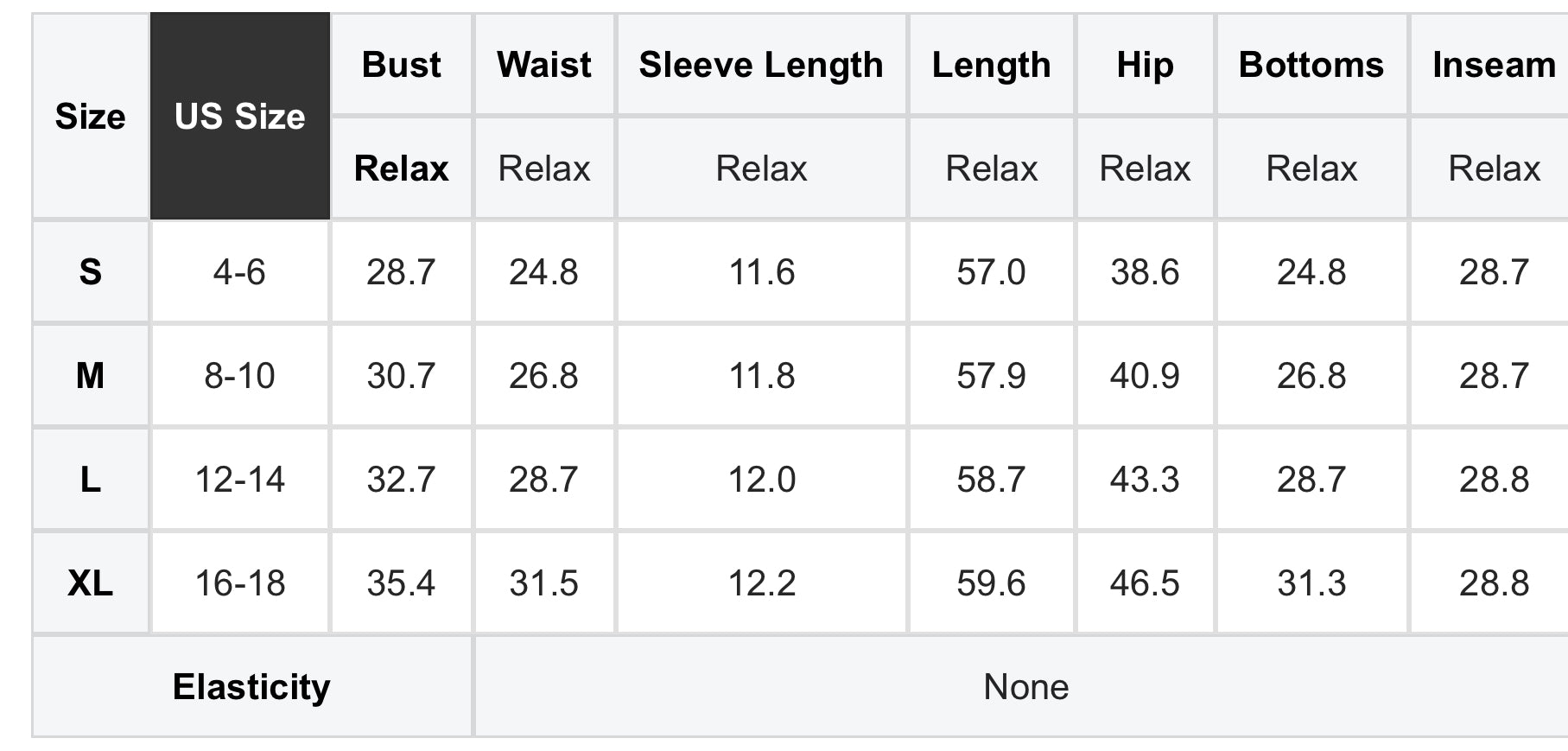1568x751 pixels.
Task: Select the 57.0 length value
Action: [x=991, y=272]
